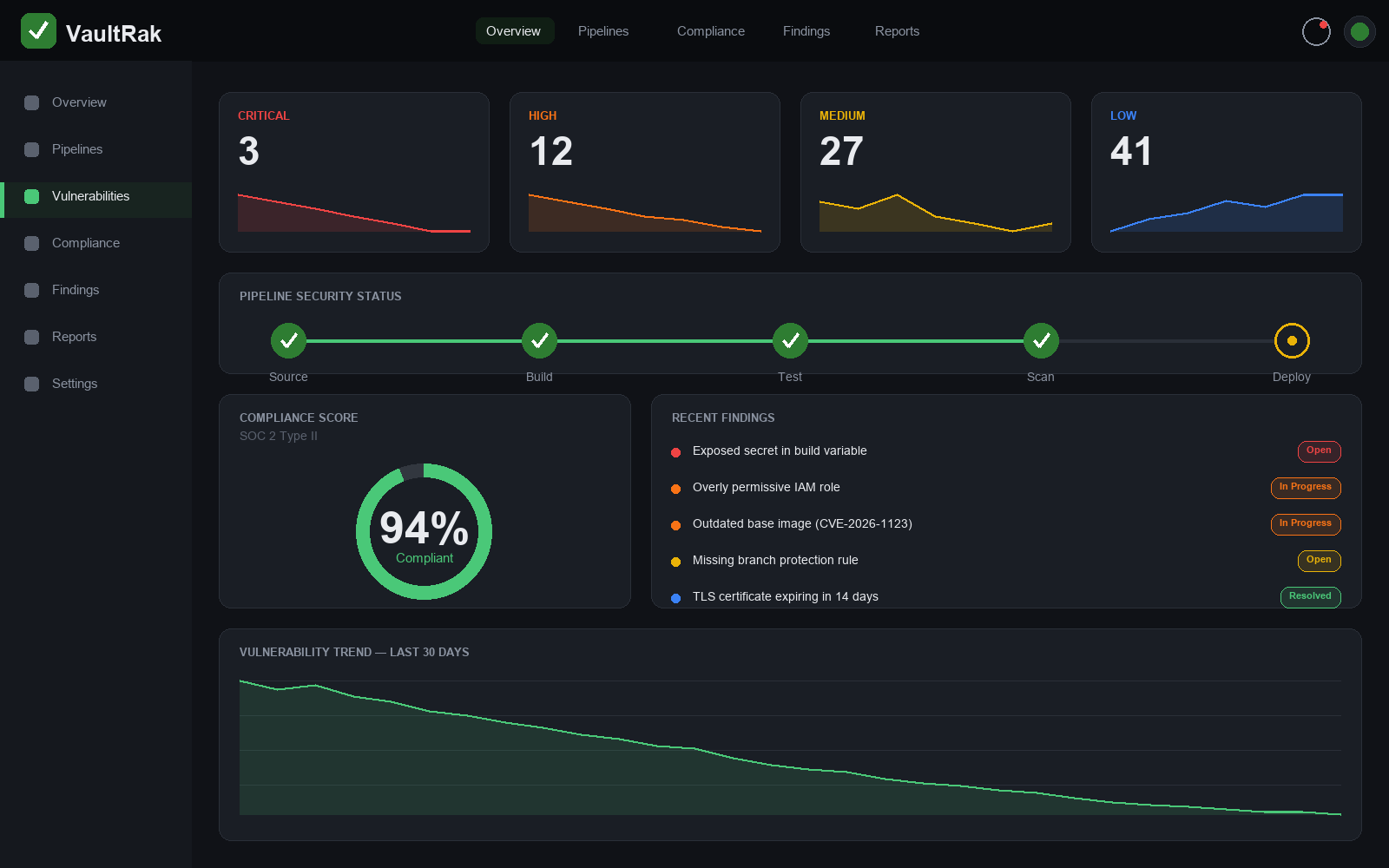Click Open badge on Exposed secret finding
The image size is (1389, 868).
[x=1319, y=451]
